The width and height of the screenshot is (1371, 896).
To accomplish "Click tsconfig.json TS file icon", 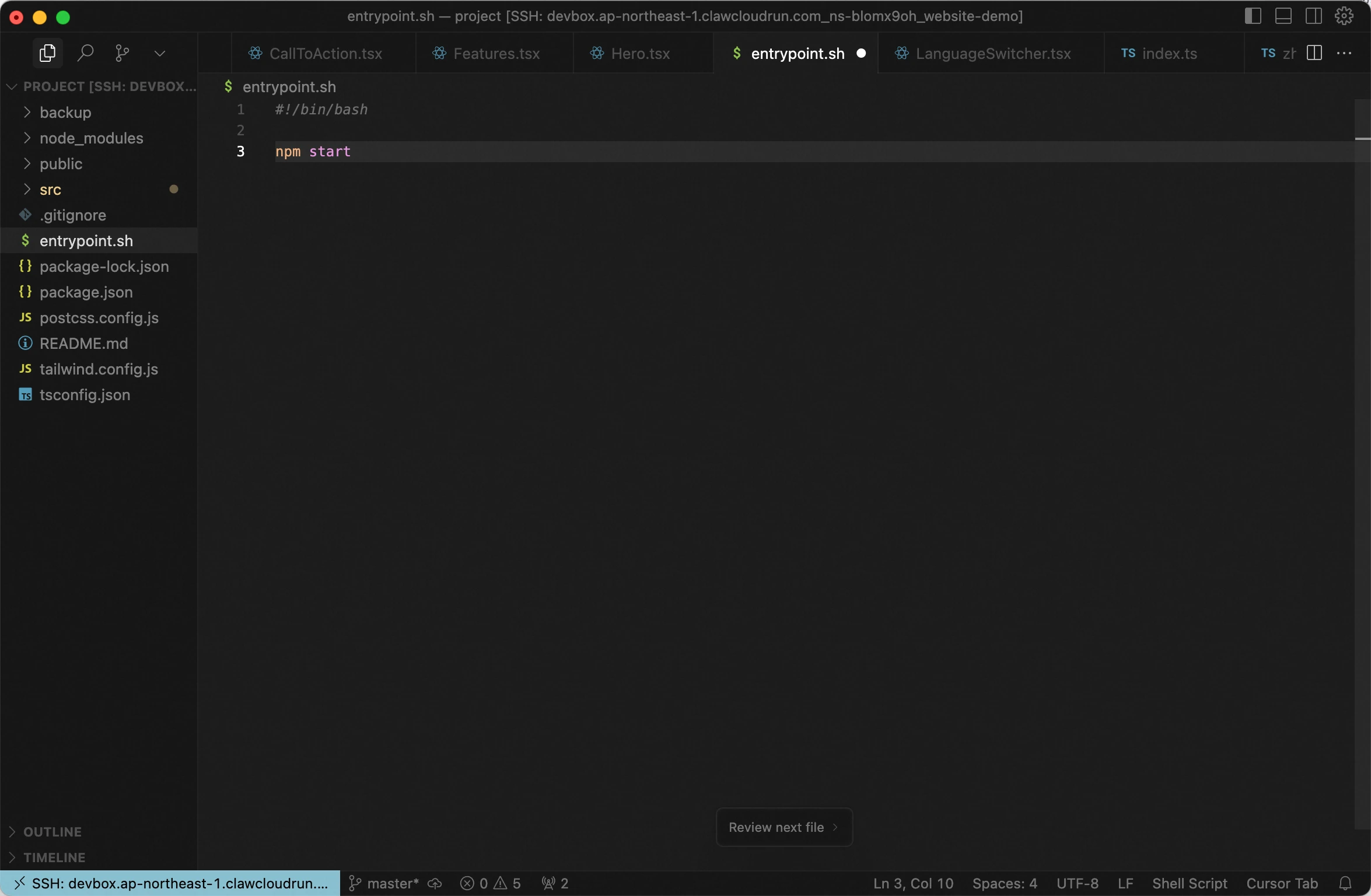I will pos(25,395).
